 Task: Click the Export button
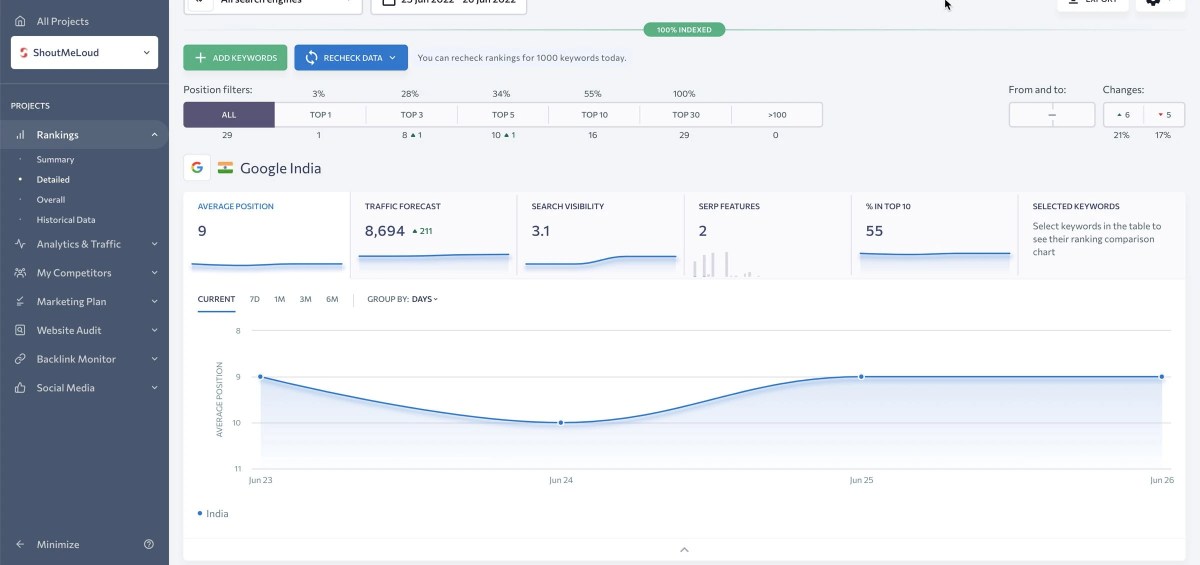pyautogui.click(x=1093, y=4)
